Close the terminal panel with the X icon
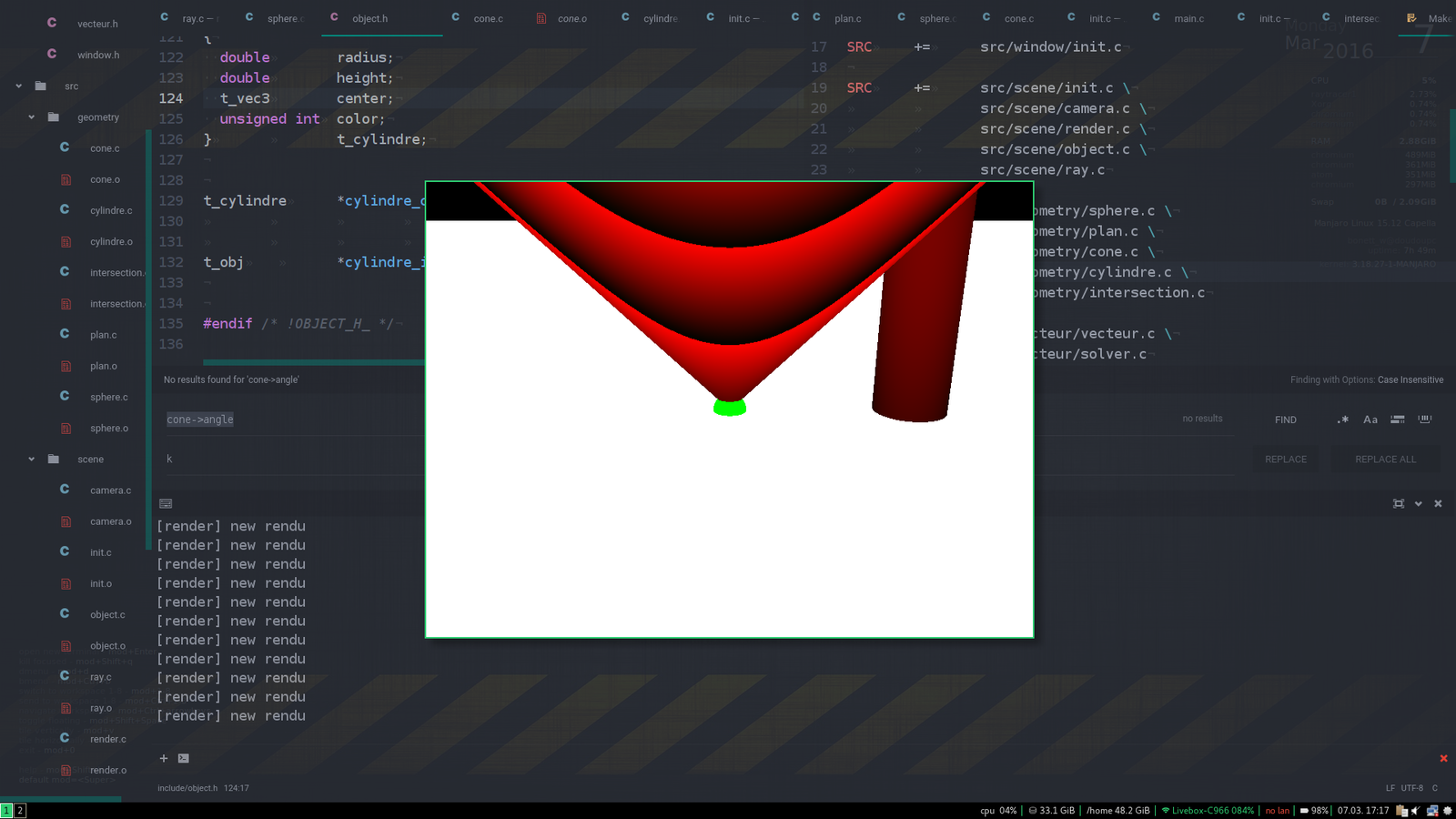 [x=1439, y=504]
